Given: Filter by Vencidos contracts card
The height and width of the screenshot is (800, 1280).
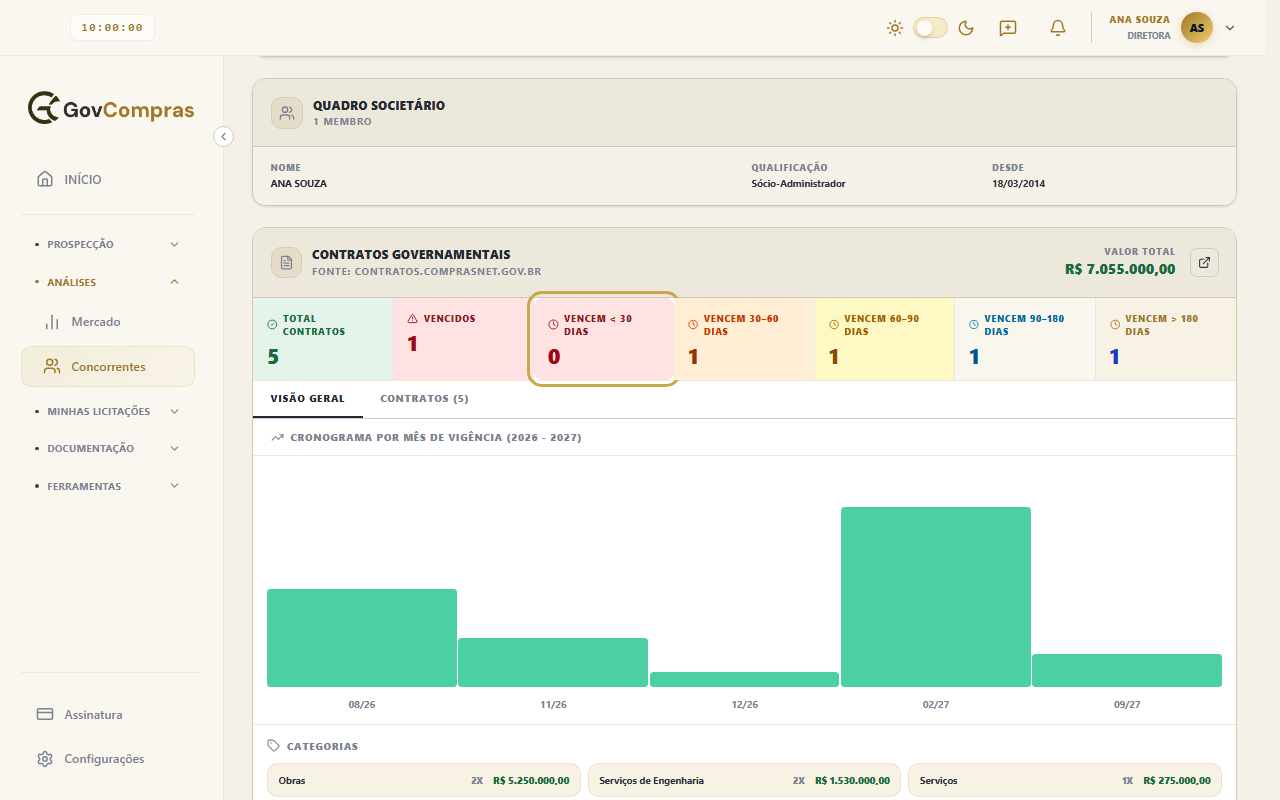Looking at the screenshot, I should pos(463,339).
